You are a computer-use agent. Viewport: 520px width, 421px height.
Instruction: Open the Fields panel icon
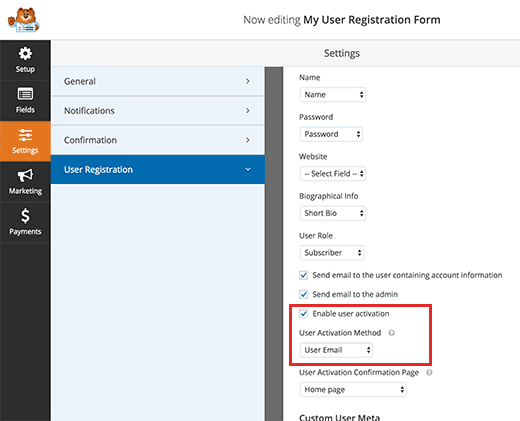click(x=25, y=94)
